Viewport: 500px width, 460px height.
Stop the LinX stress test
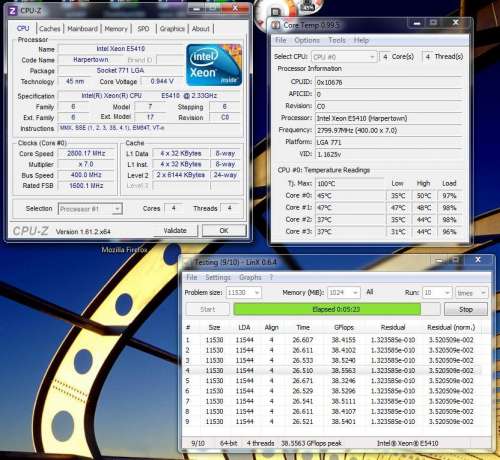coord(466,309)
